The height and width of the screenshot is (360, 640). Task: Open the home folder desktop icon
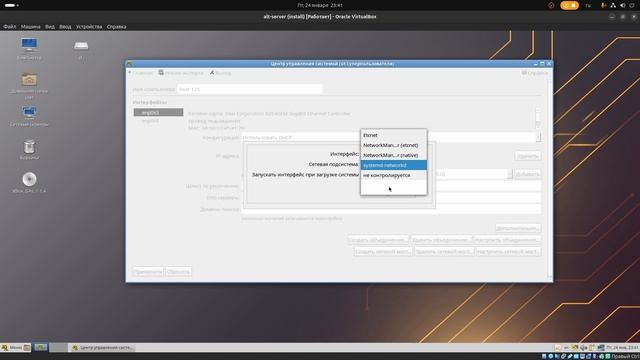[29, 85]
